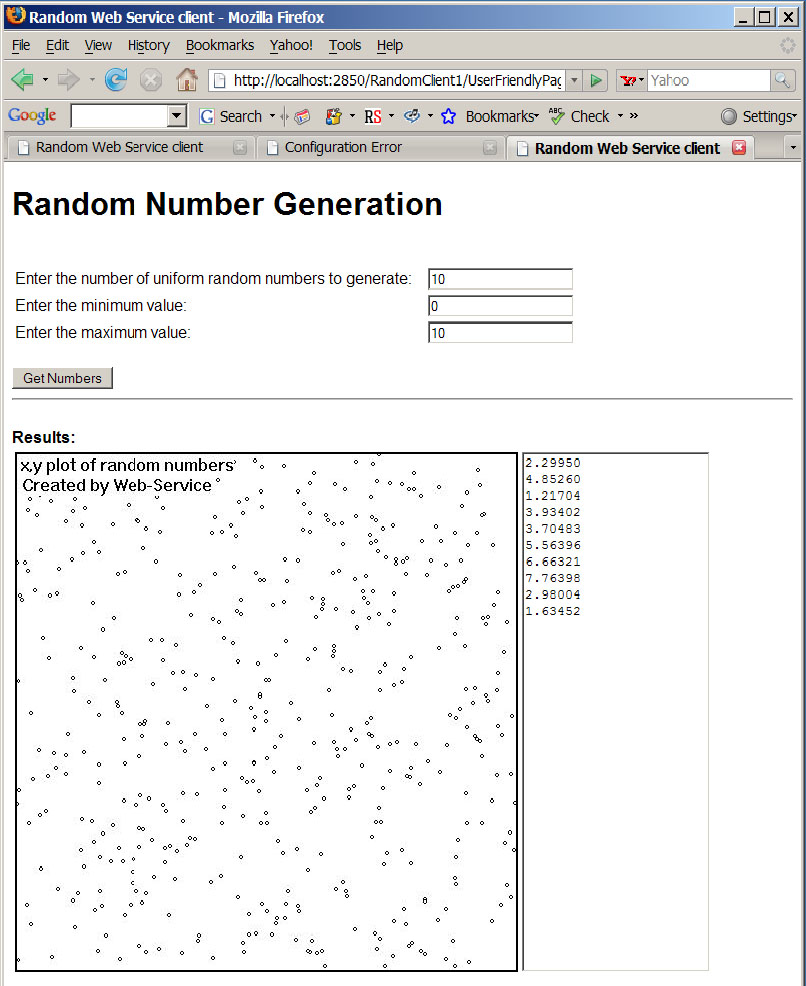The height and width of the screenshot is (986, 806).
Task: Select the result value 4.85260
Action: coord(553,479)
